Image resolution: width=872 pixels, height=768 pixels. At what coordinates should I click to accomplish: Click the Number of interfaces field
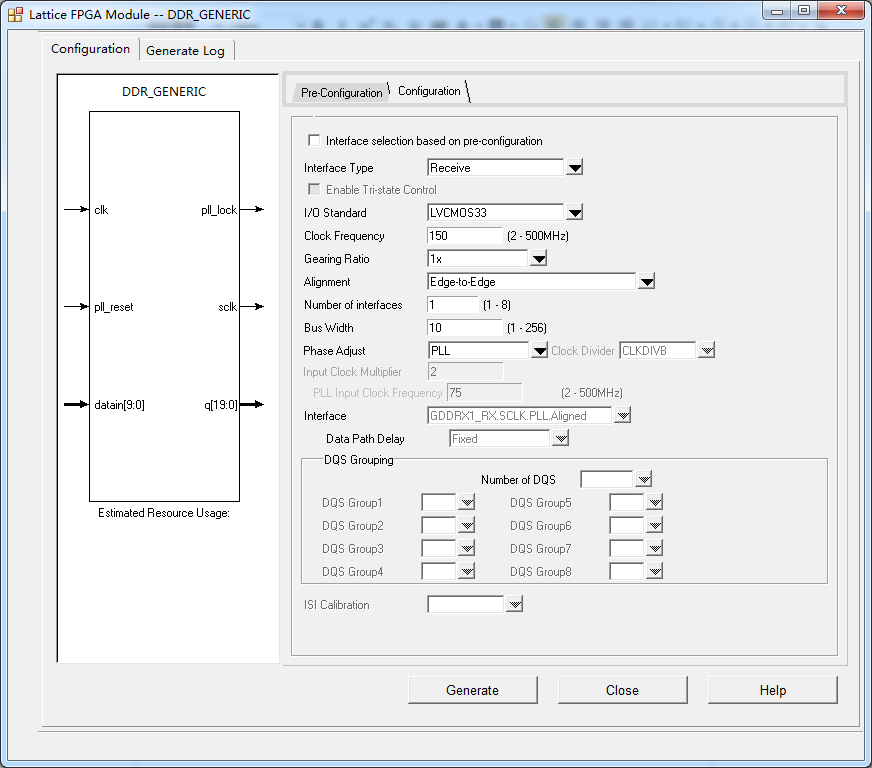pyautogui.click(x=453, y=305)
